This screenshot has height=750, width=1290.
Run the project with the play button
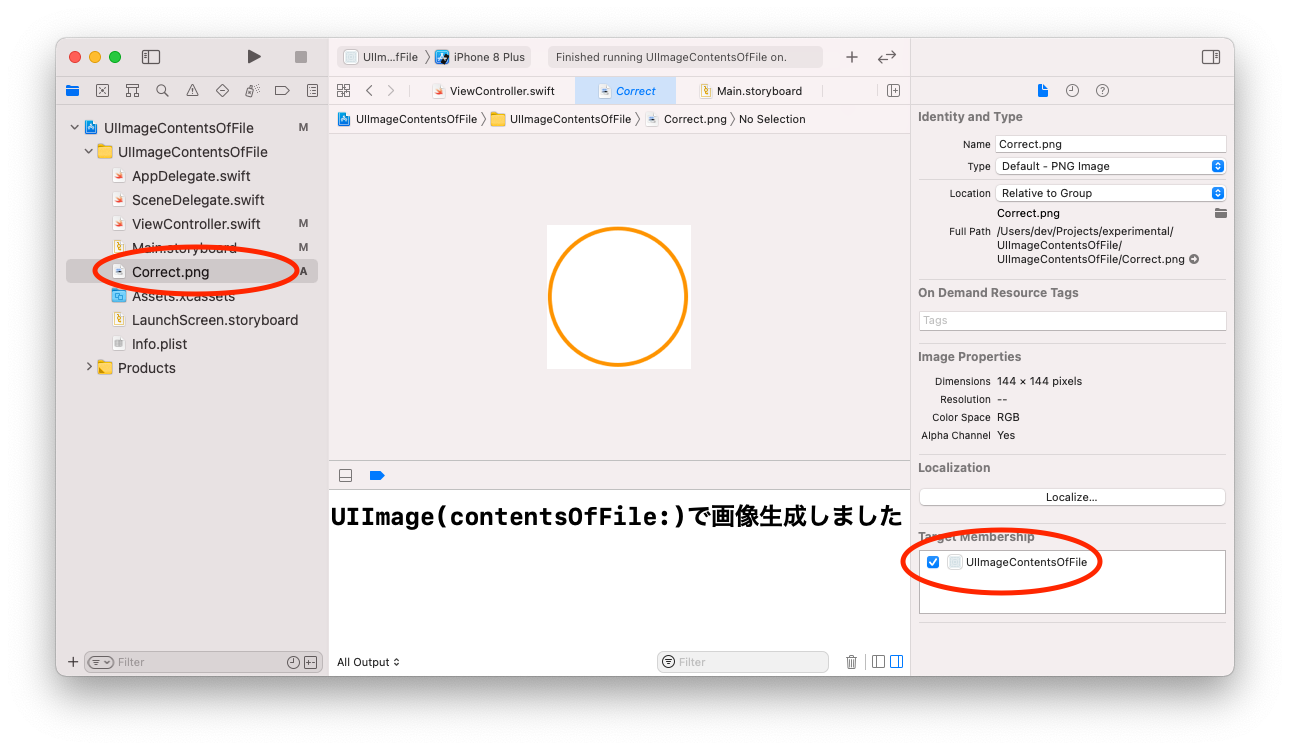[x=254, y=57]
